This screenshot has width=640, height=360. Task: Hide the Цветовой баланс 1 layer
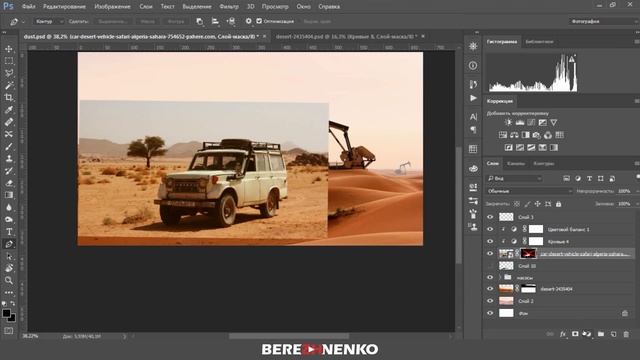490,229
